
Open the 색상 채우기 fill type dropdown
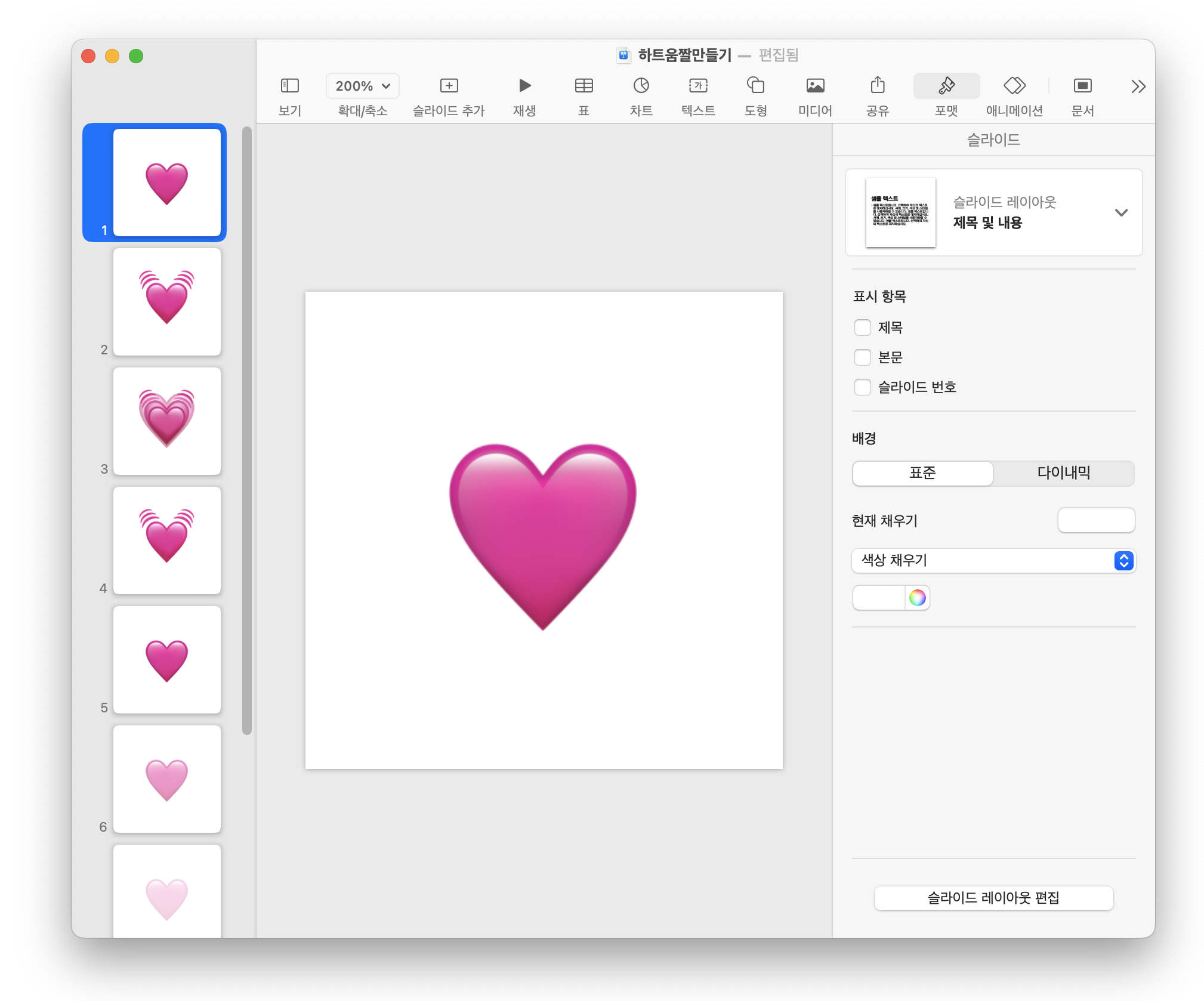(x=993, y=561)
